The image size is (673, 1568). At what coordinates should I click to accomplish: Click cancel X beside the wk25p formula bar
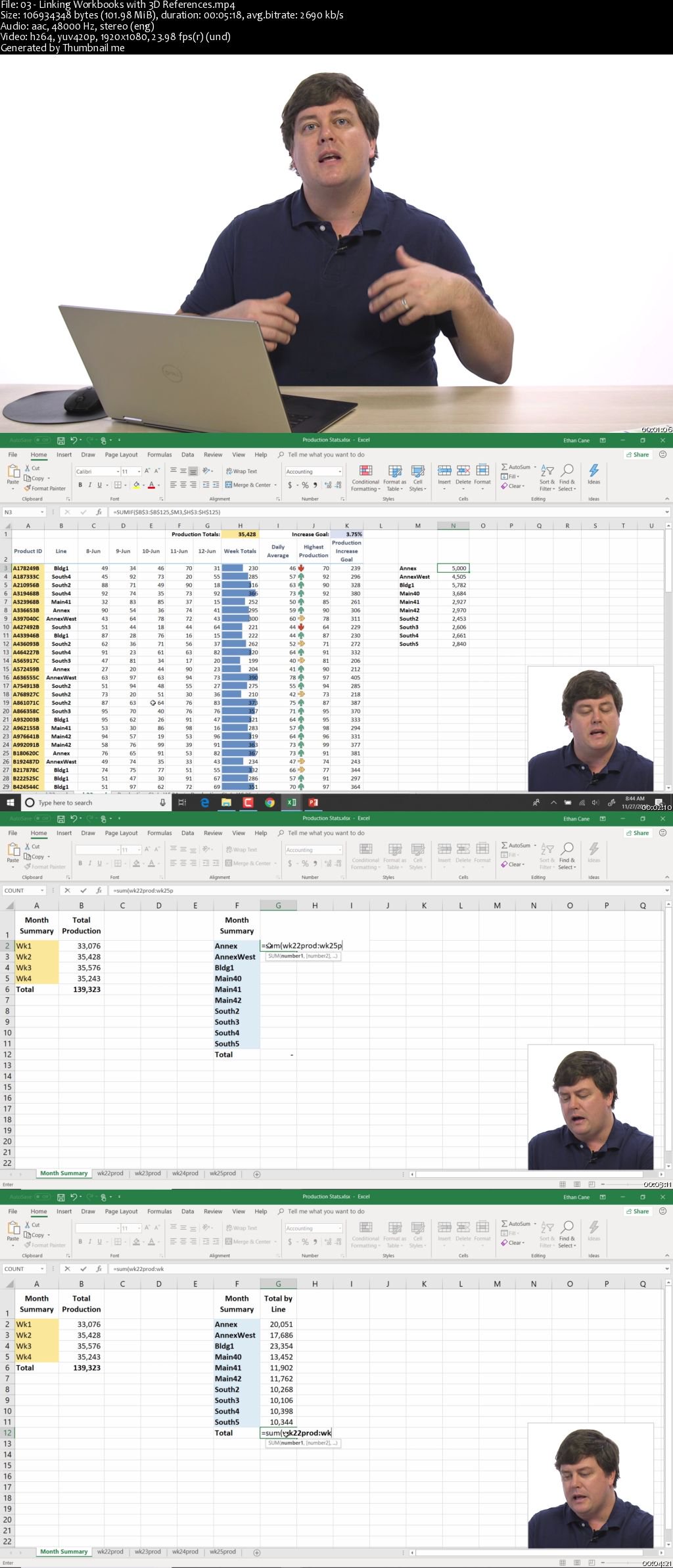(67, 890)
